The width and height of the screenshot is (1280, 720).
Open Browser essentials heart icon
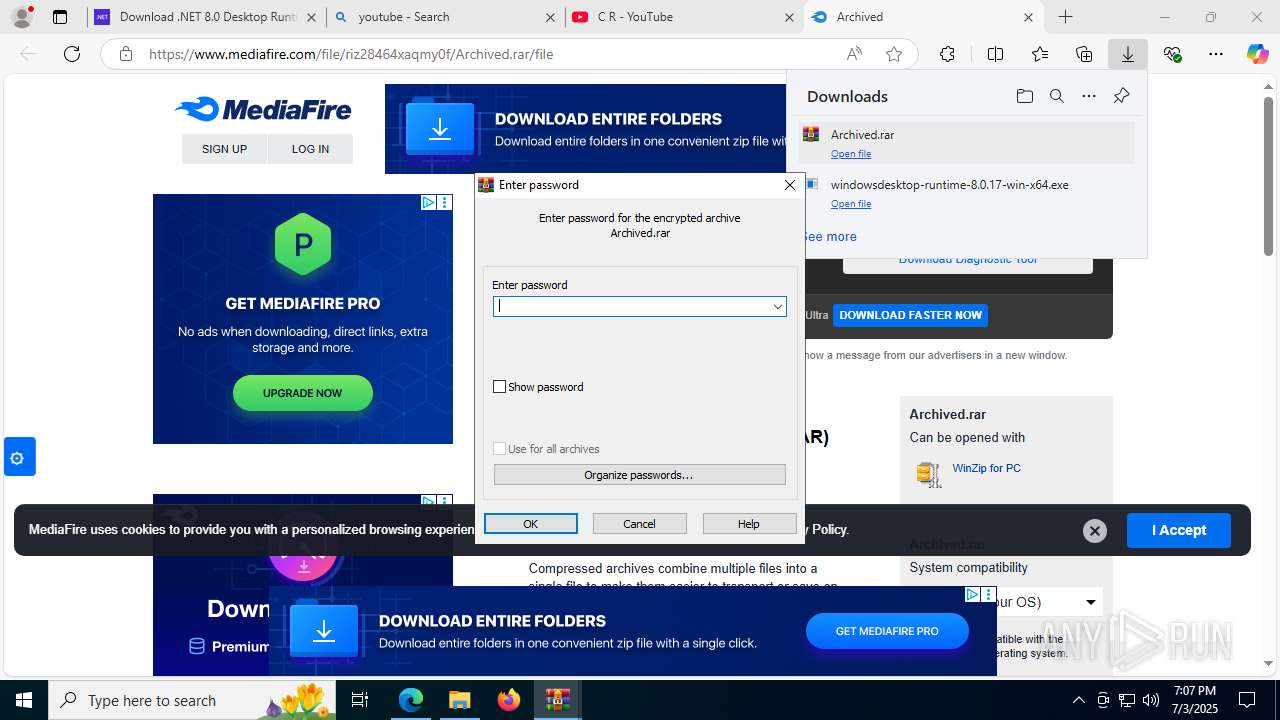click(1173, 54)
